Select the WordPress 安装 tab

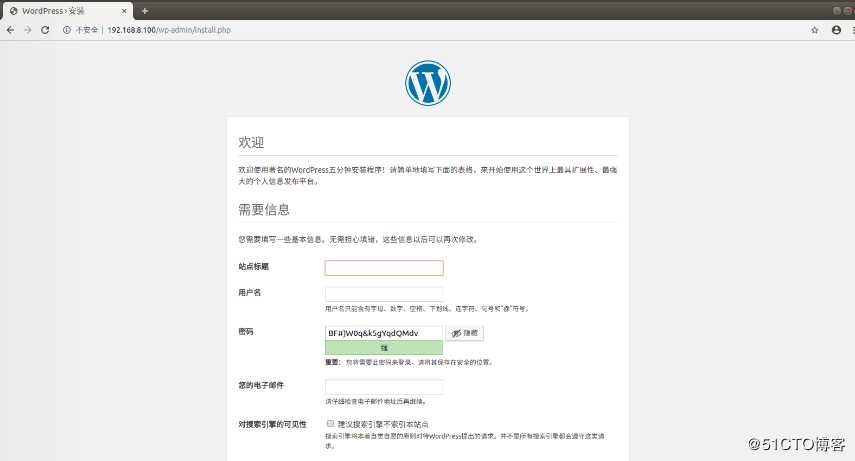coord(67,11)
